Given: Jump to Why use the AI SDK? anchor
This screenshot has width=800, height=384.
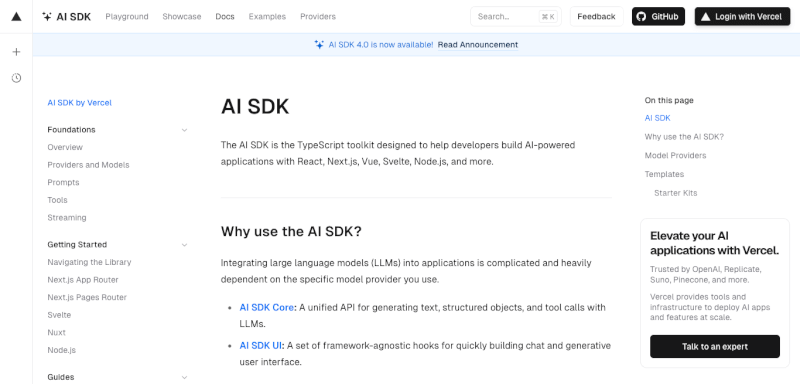Looking at the screenshot, I should [684, 137].
